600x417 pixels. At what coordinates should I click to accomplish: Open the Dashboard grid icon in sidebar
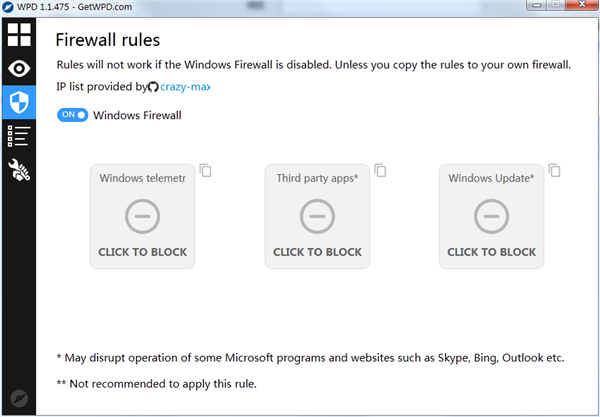point(19,35)
